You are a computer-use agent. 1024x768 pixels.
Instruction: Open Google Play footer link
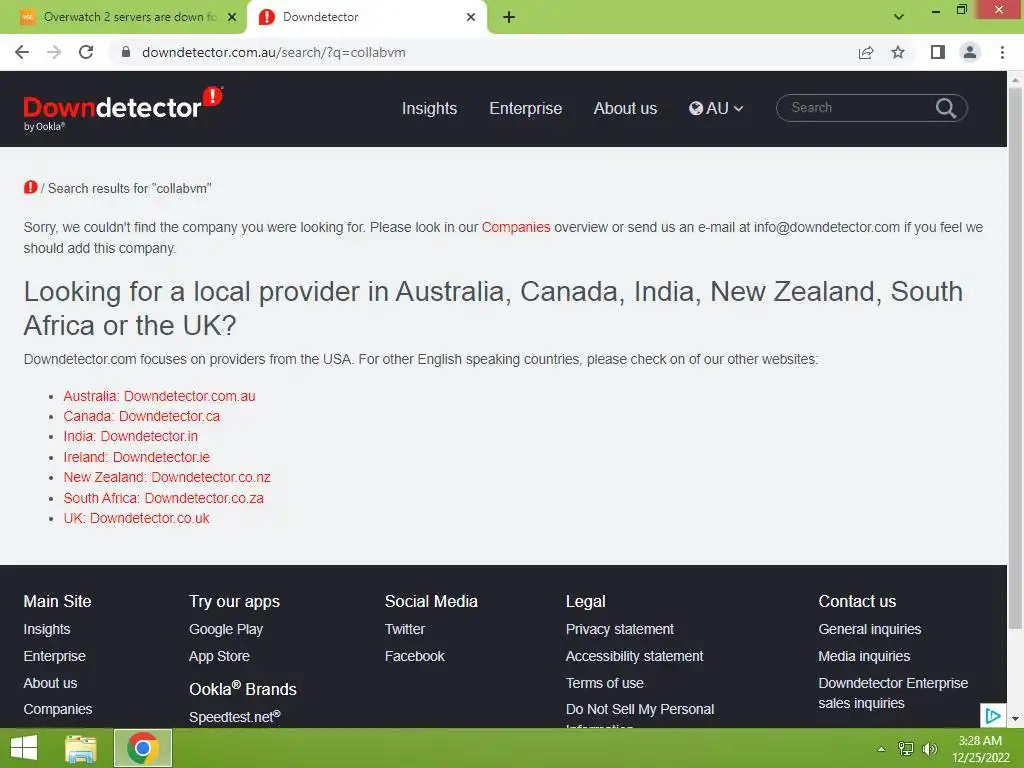pyautogui.click(x=226, y=629)
